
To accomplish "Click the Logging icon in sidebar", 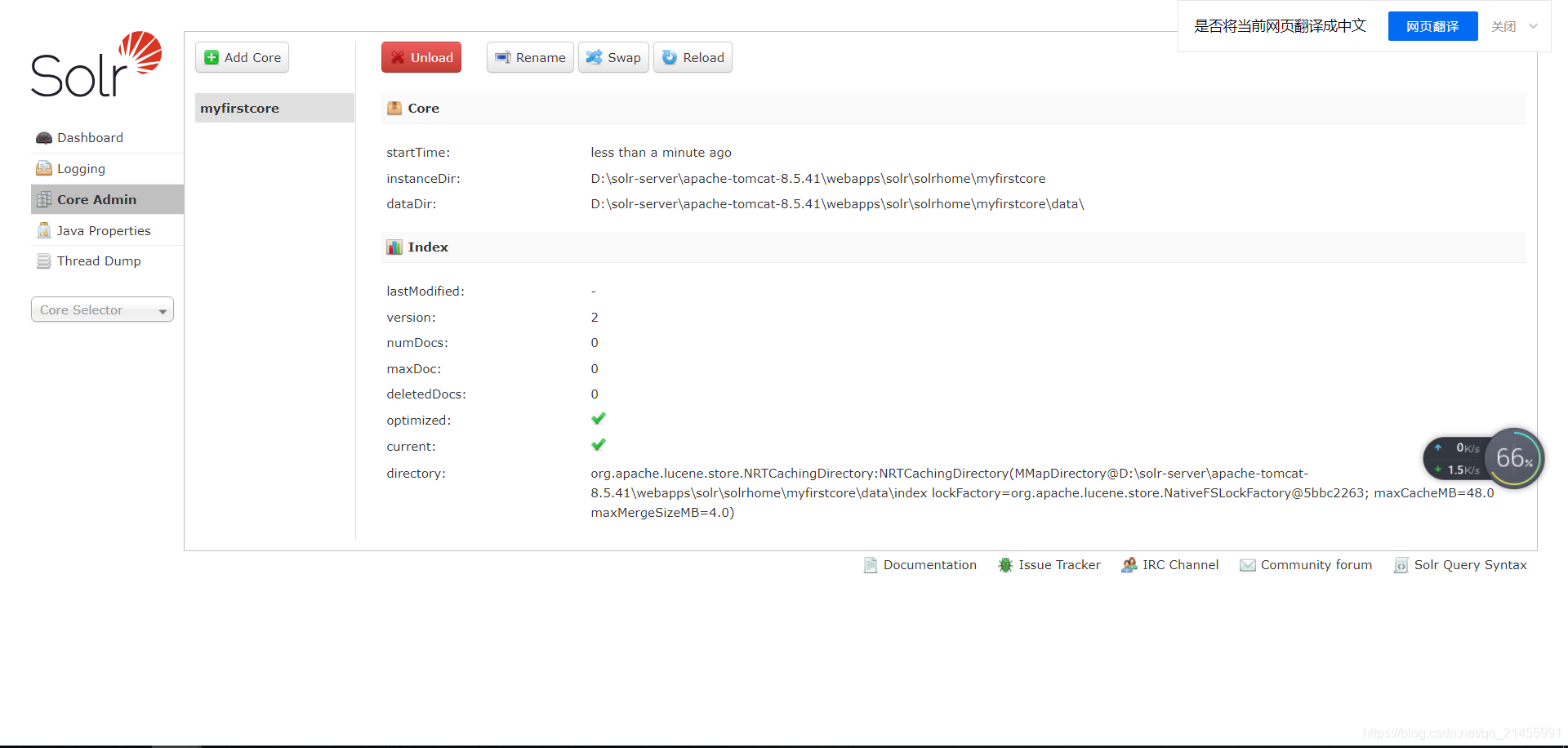I will (44, 168).
